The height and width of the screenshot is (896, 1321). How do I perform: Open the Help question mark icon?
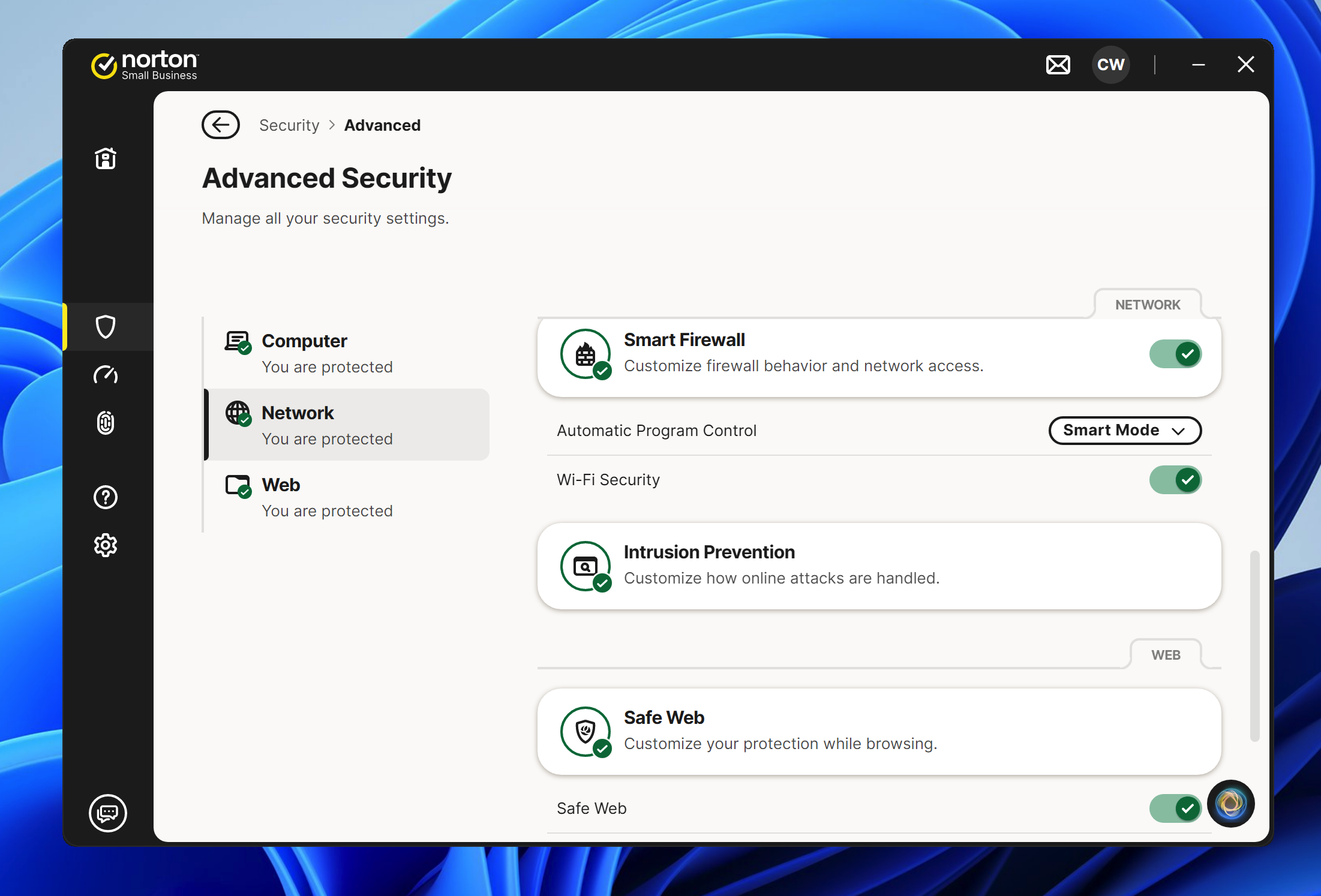tap(106, 497)
